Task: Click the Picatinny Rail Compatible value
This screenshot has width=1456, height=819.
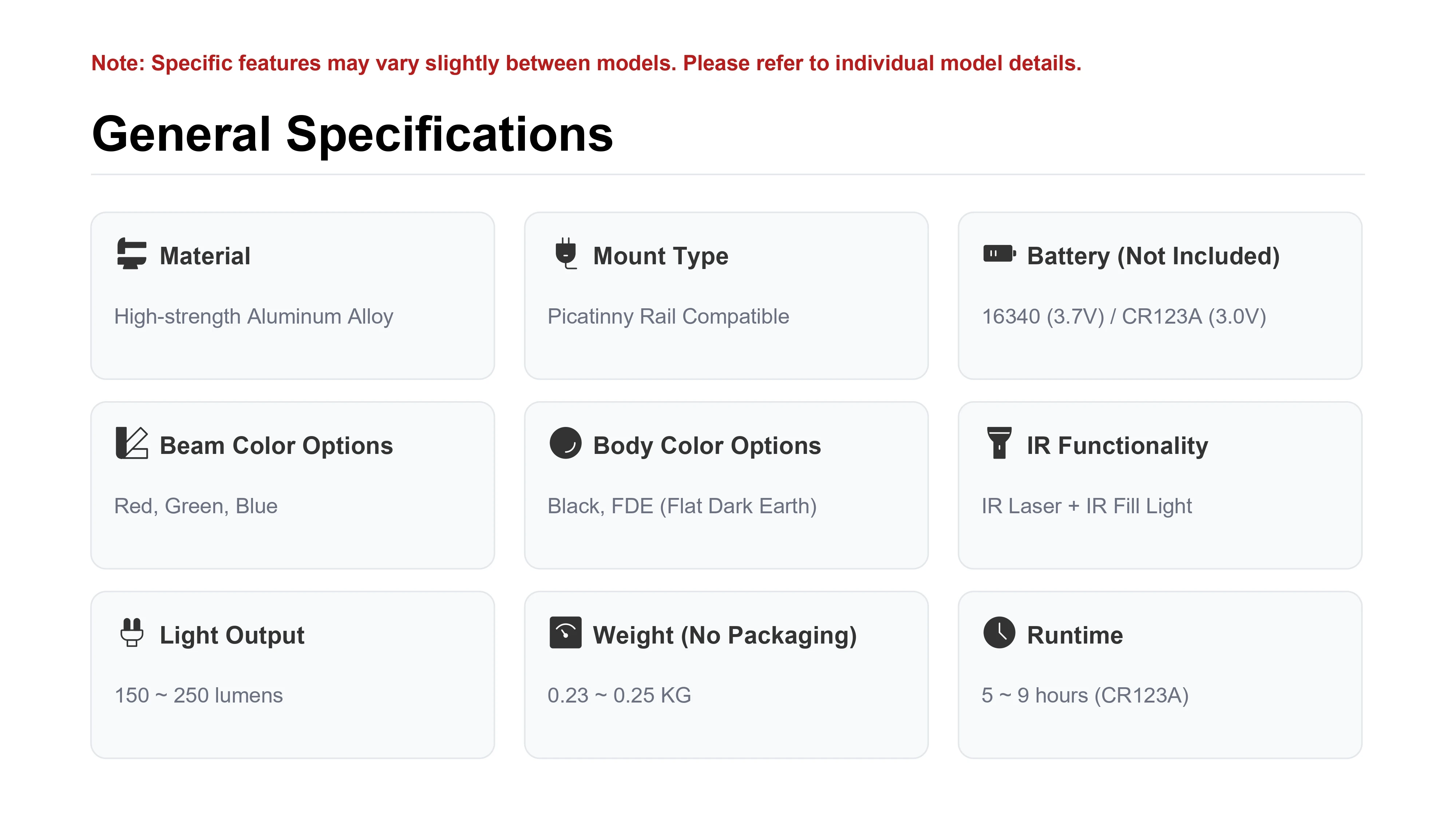Action: tap(668, 317)
